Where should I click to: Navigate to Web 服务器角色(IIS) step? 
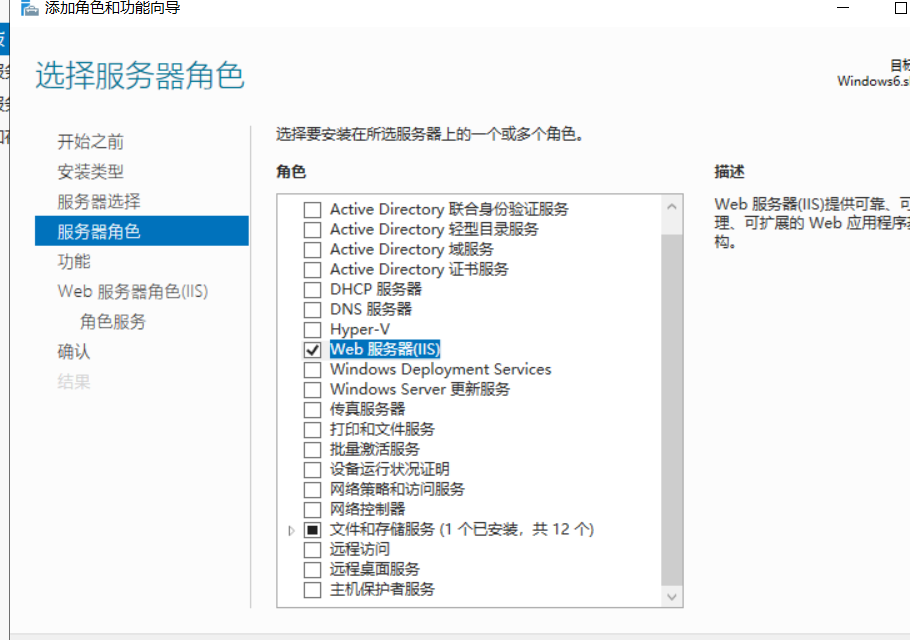[132, 291]
